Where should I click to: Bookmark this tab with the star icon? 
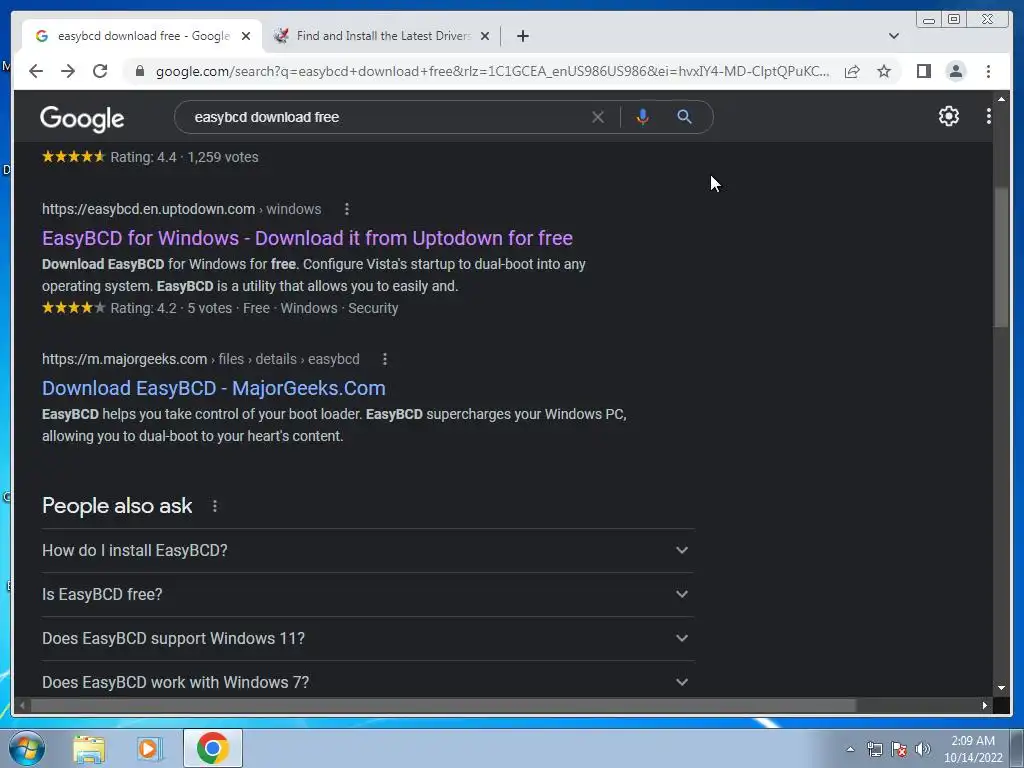click(x=884, y=71)
